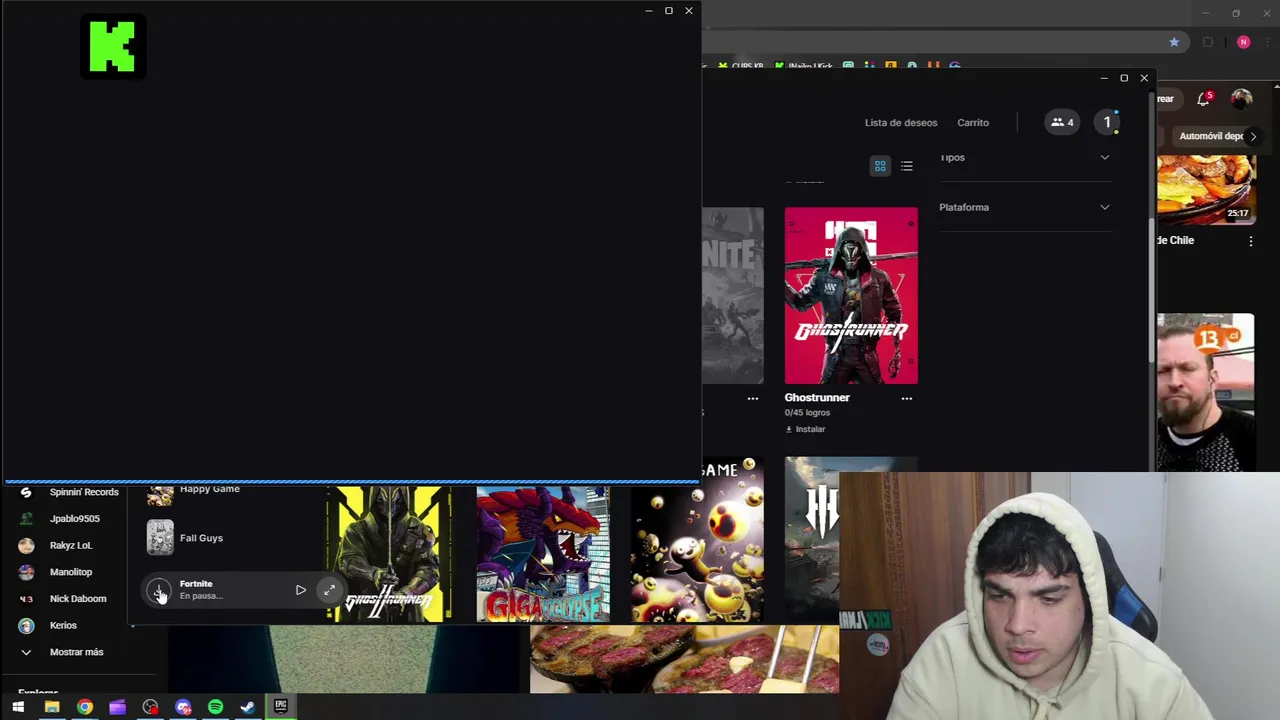
Task: Open the Epic Games friends list icon
Action: [1061, 122]
